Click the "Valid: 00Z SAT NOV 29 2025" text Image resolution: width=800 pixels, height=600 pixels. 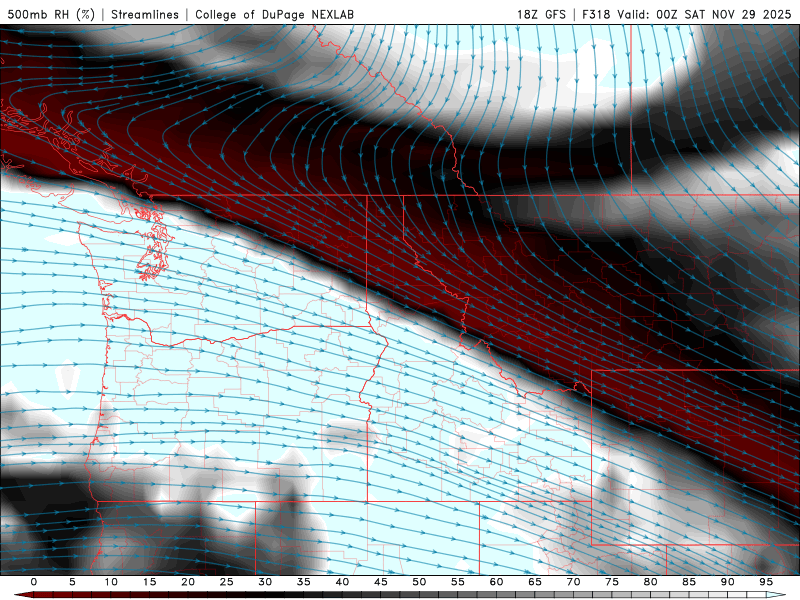pos(704,14)
